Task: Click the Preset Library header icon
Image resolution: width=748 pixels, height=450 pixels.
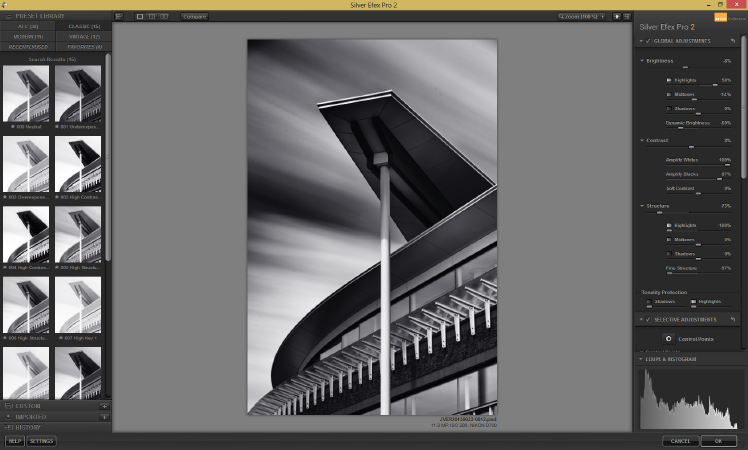Action: click(x=8, y=16)
